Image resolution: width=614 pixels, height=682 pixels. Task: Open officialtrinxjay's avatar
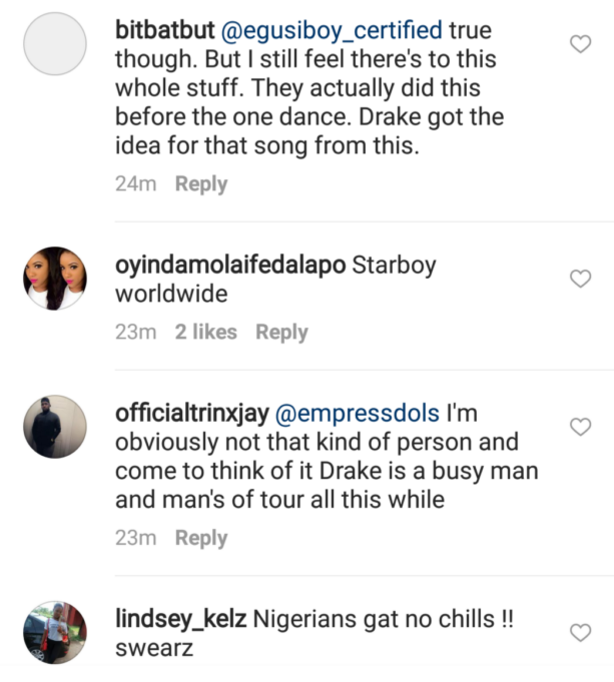coord(55,427)
